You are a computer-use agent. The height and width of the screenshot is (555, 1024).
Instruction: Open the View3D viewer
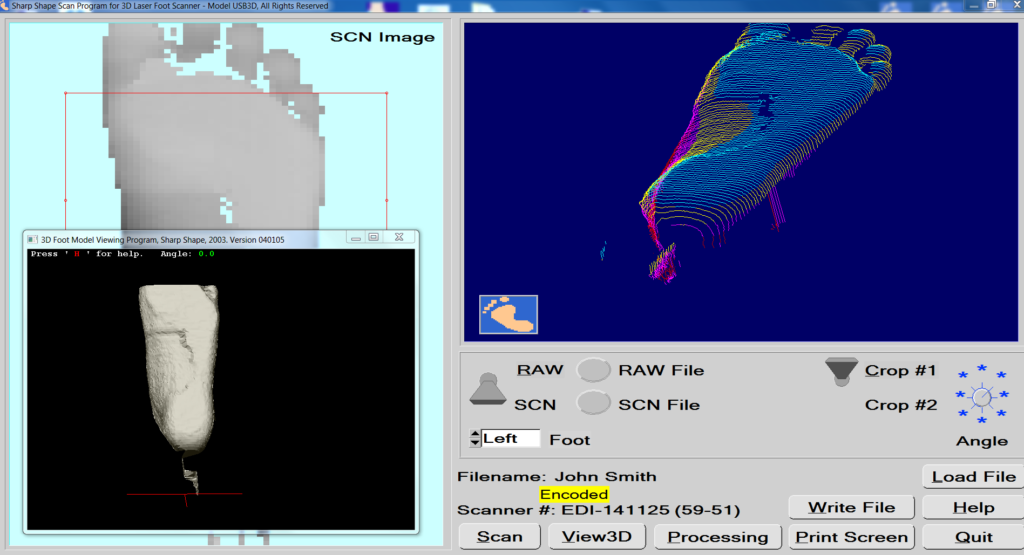click(x=596, y=536)
